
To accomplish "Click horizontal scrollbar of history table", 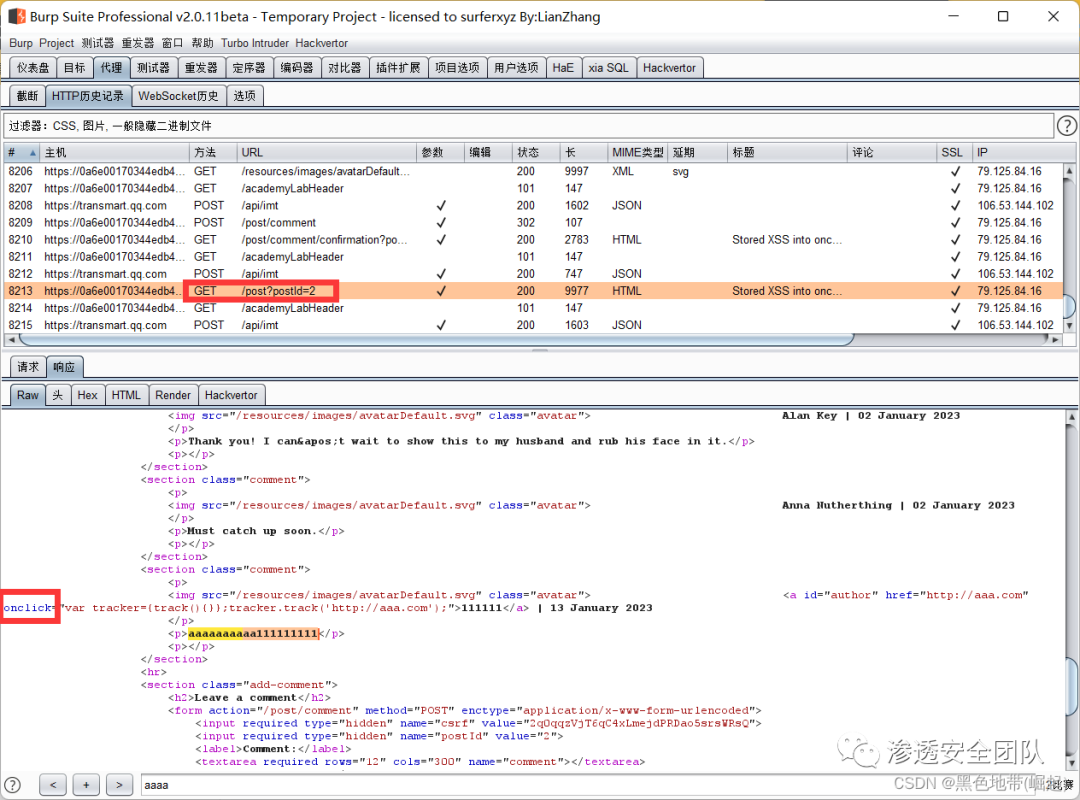I will 437,339.
